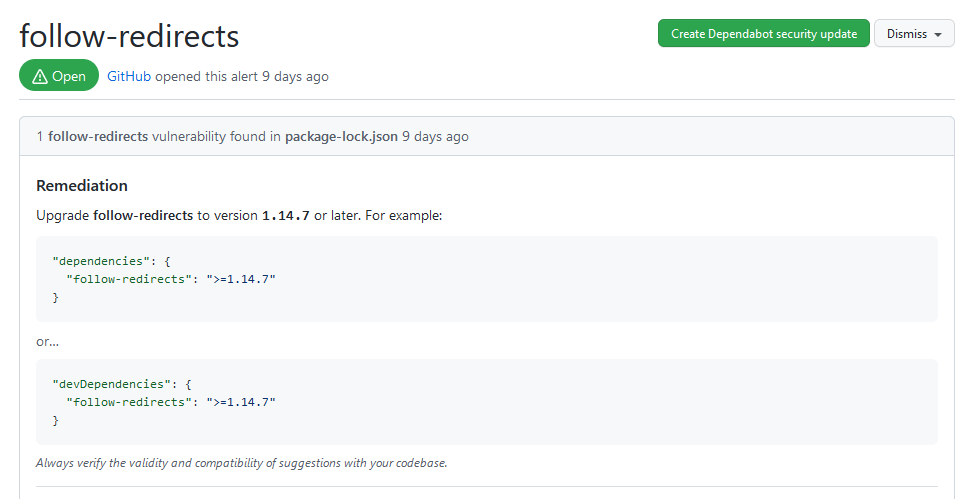Click follow-redirects line under devDependencies code
The image size is (979, 499).
tap(170, 402)
